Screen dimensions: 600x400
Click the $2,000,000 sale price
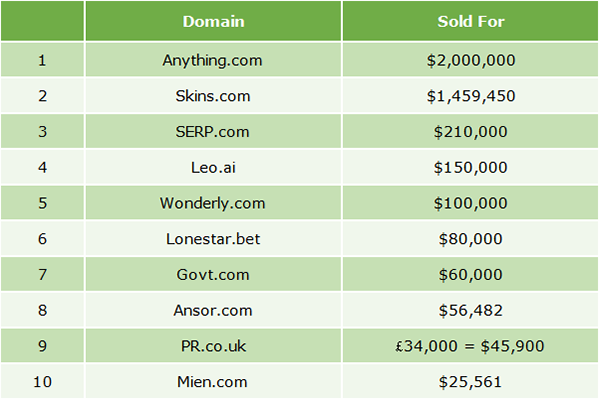[471, 60]
